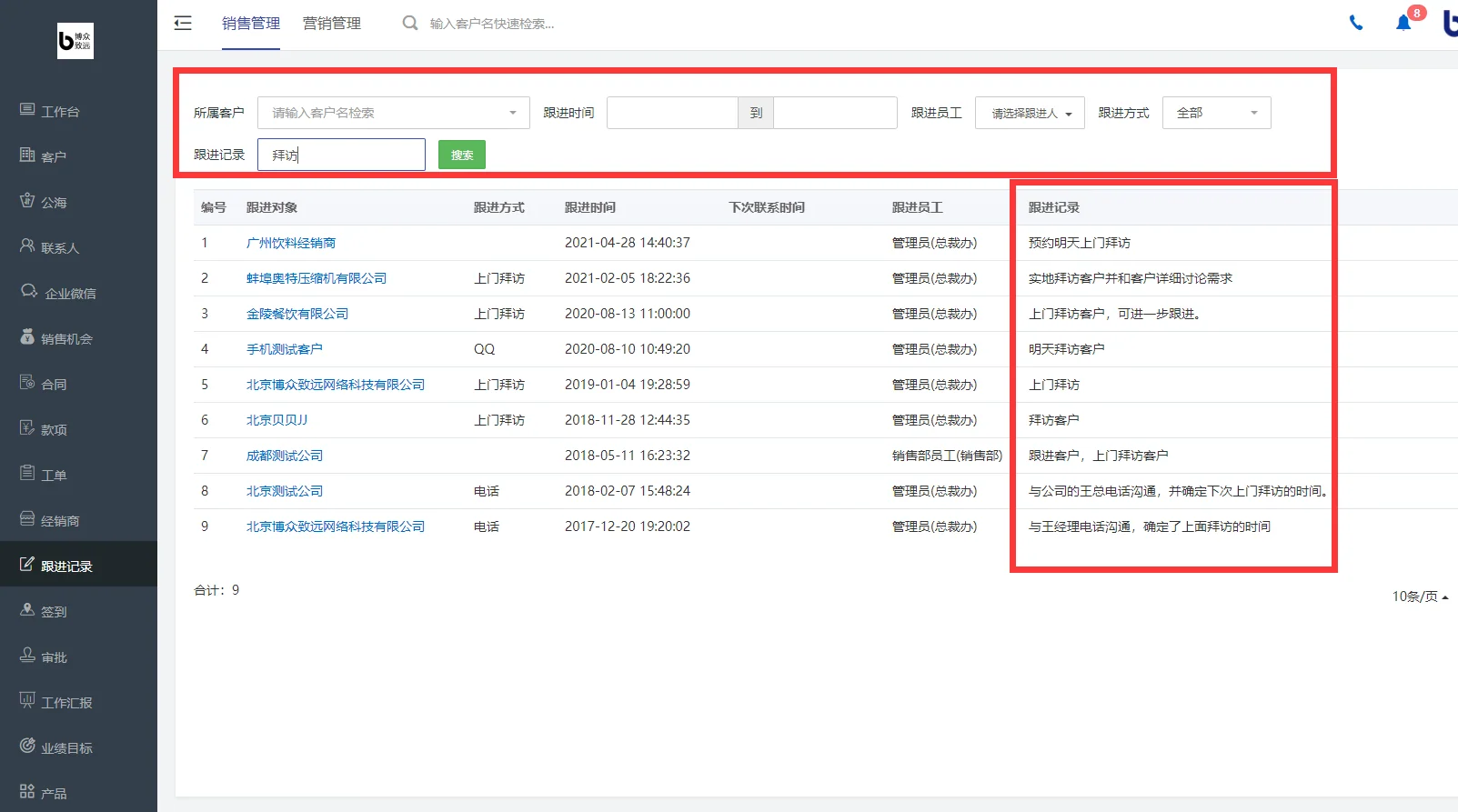This screenshot has height=812, width=1458.
Task: Click the green 搜索 button
Action: (x=462, y=155)
